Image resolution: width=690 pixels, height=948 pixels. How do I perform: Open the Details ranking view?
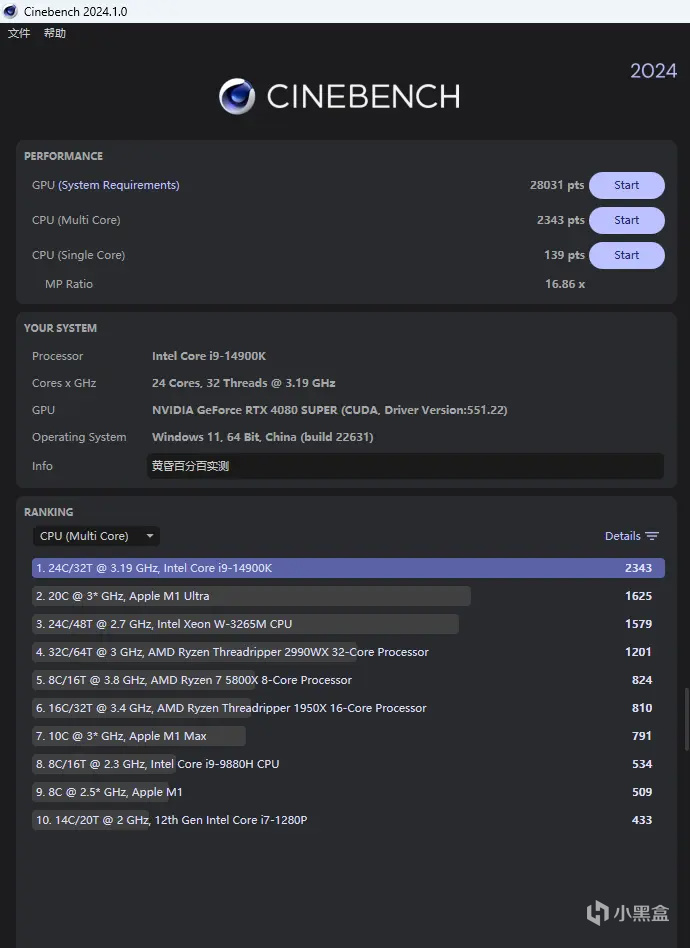(x=631, y=536)
